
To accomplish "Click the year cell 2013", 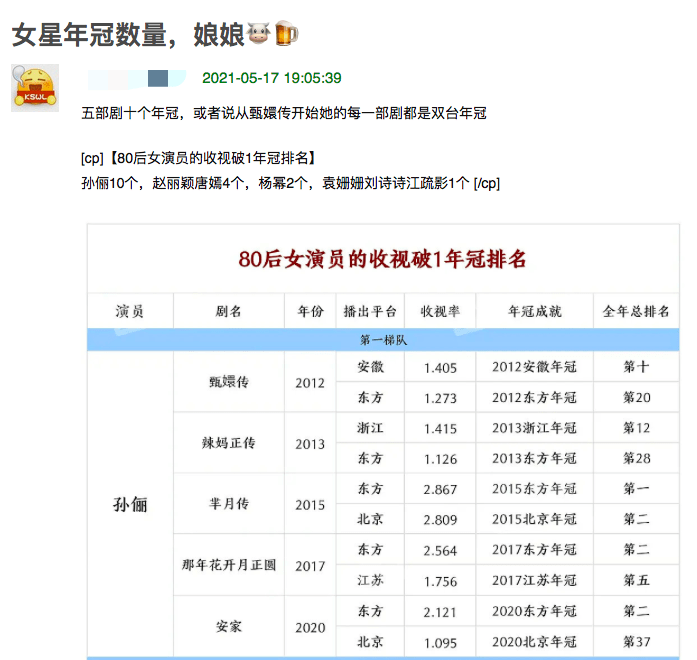I will (x=310, y=444).
